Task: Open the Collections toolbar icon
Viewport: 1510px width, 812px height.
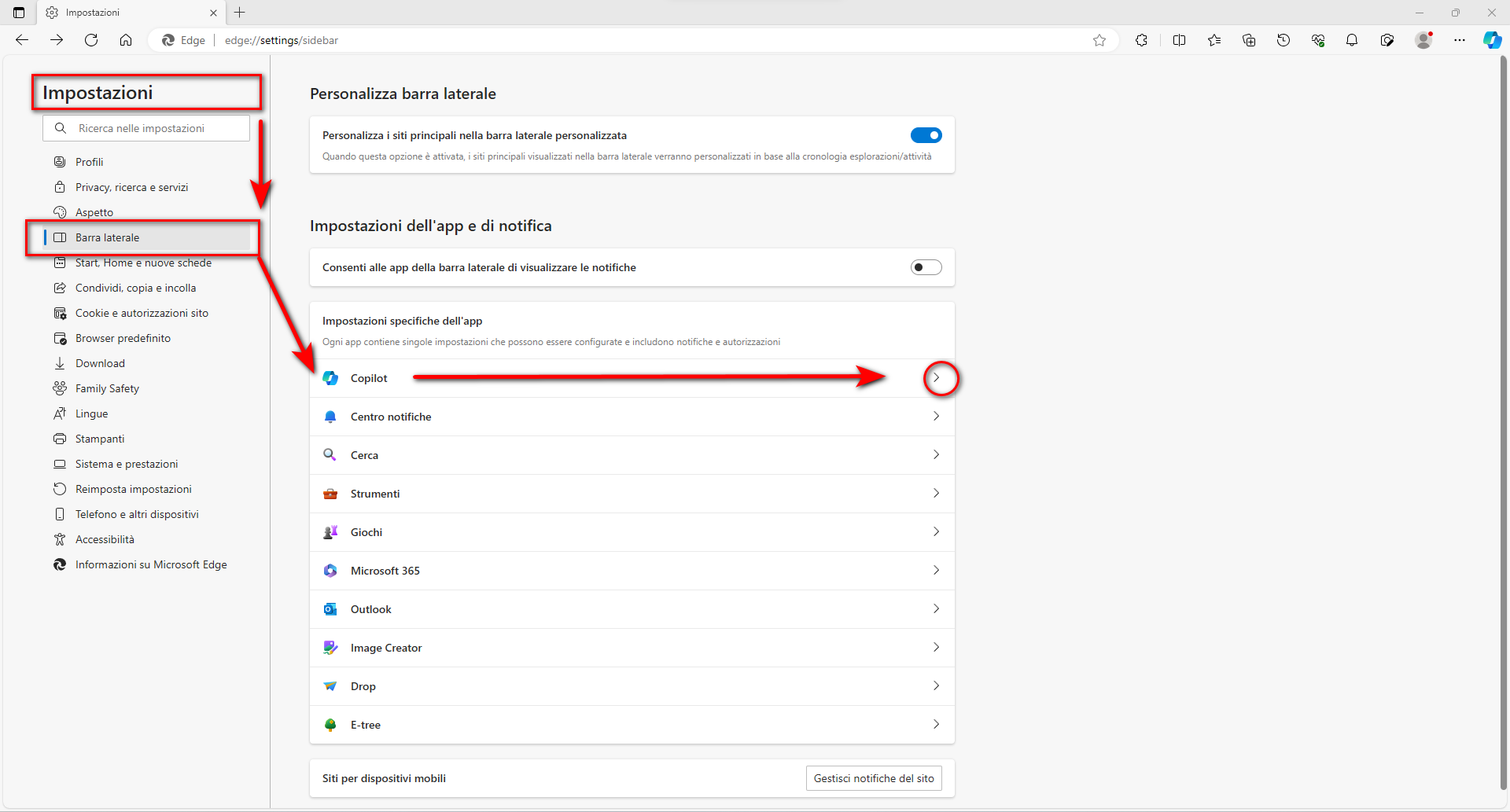Action: tap(1249, 40)
